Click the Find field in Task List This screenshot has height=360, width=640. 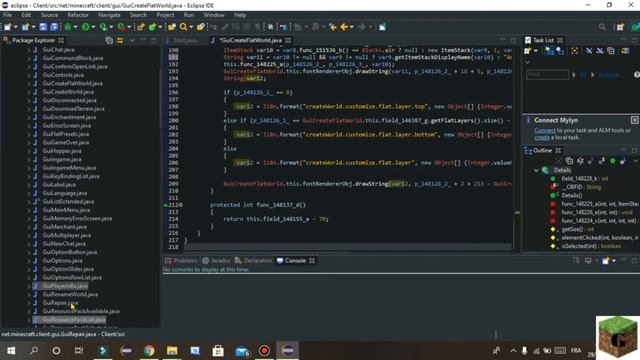click(547, 75)
